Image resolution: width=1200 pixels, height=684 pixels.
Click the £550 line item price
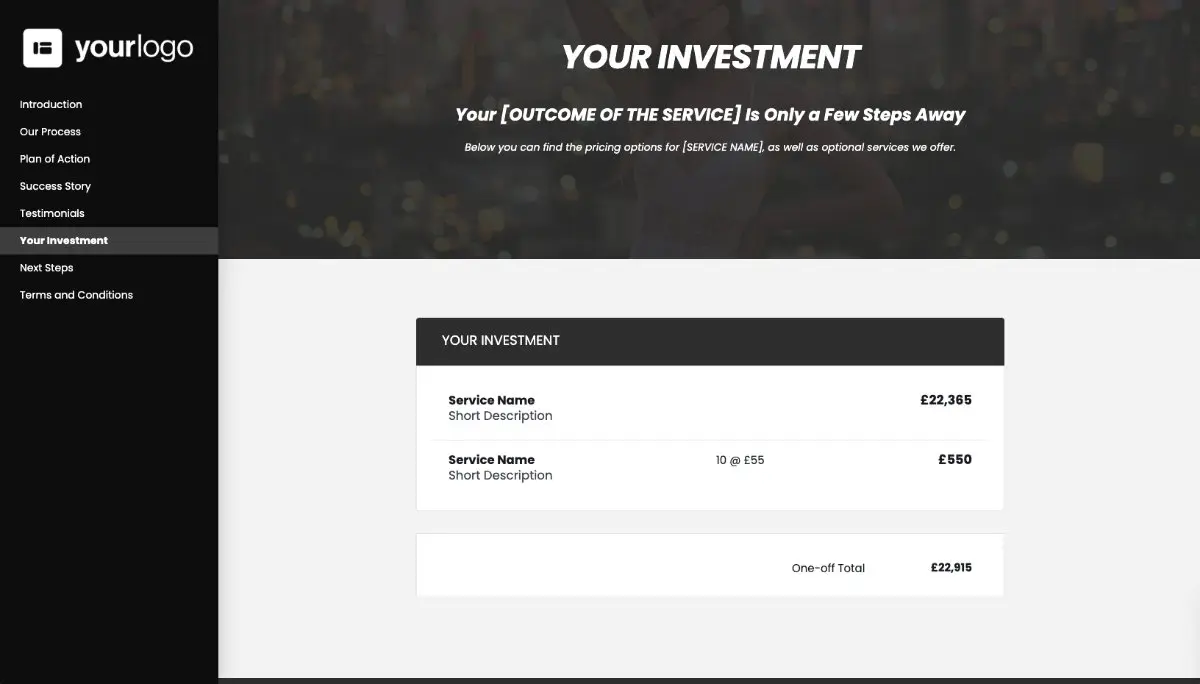[954, 459]
